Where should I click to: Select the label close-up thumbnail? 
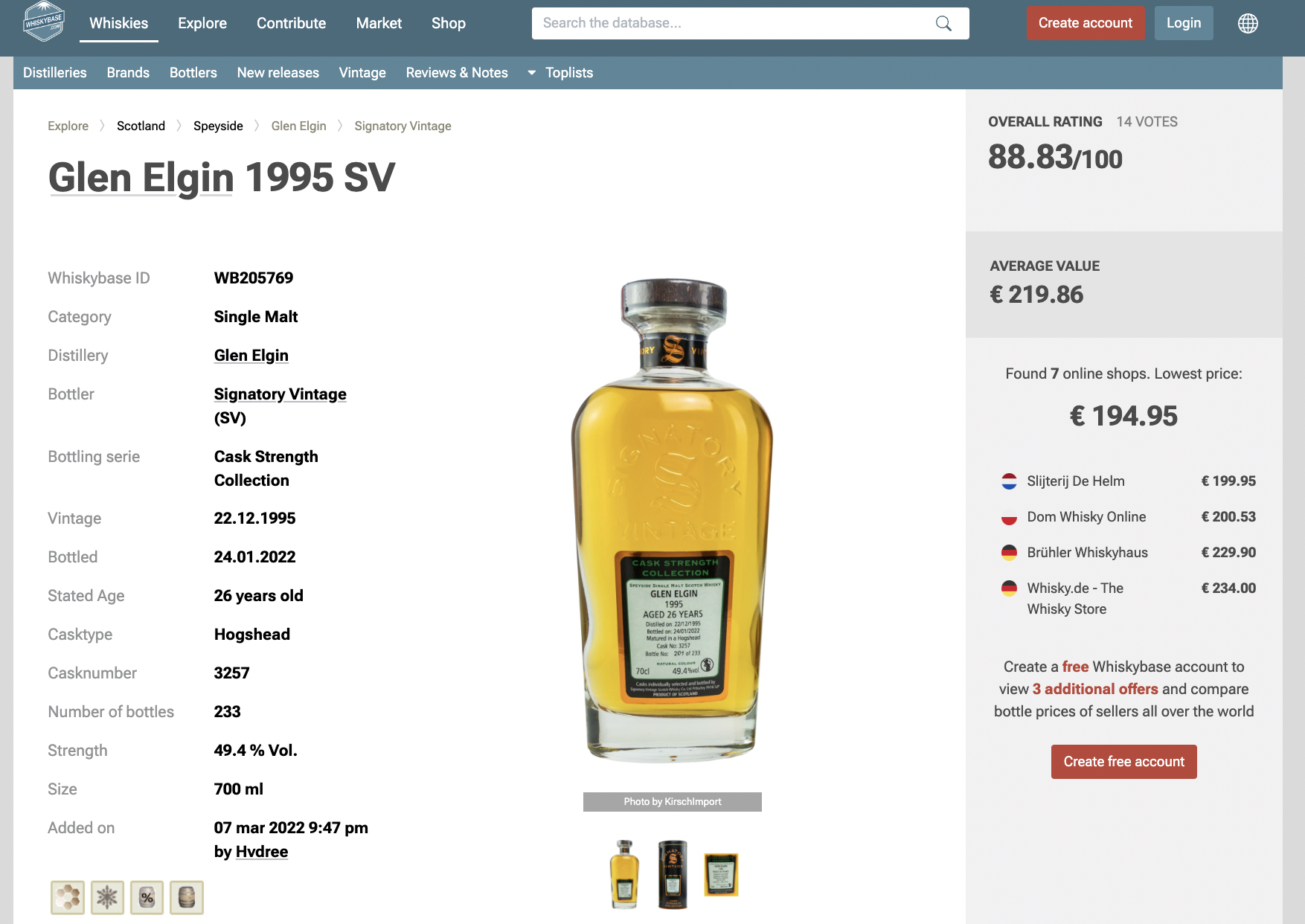coord(721,874)
